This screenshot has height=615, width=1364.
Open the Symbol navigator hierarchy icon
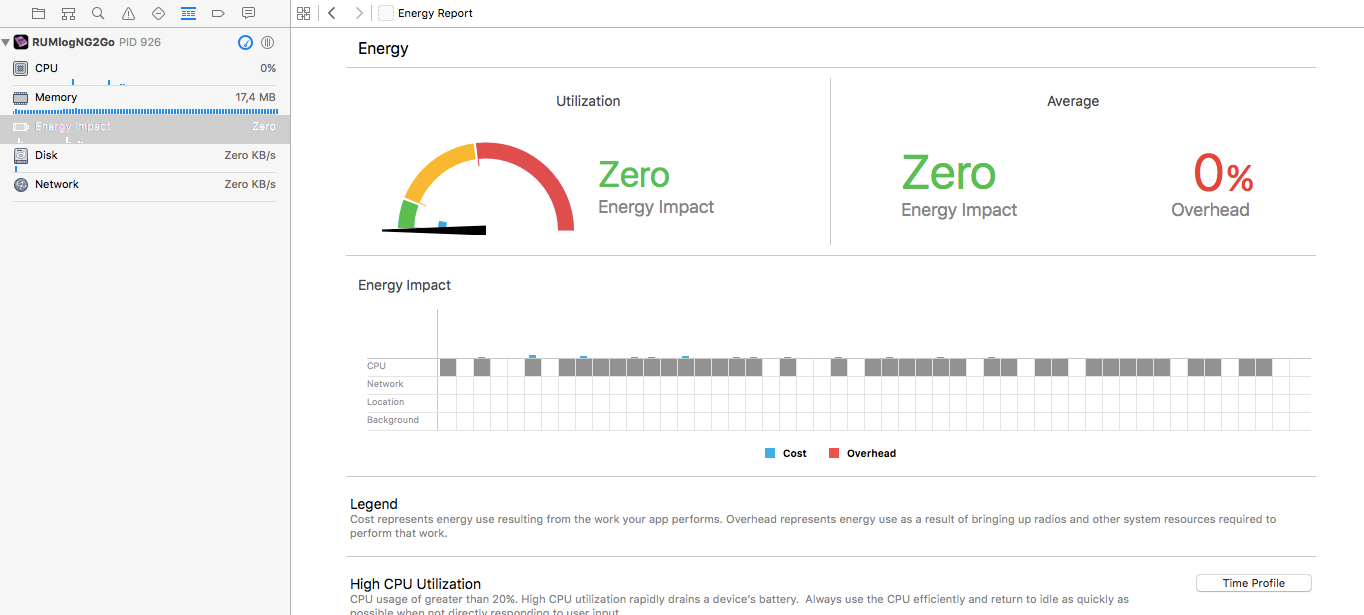(x=68, y=13)
